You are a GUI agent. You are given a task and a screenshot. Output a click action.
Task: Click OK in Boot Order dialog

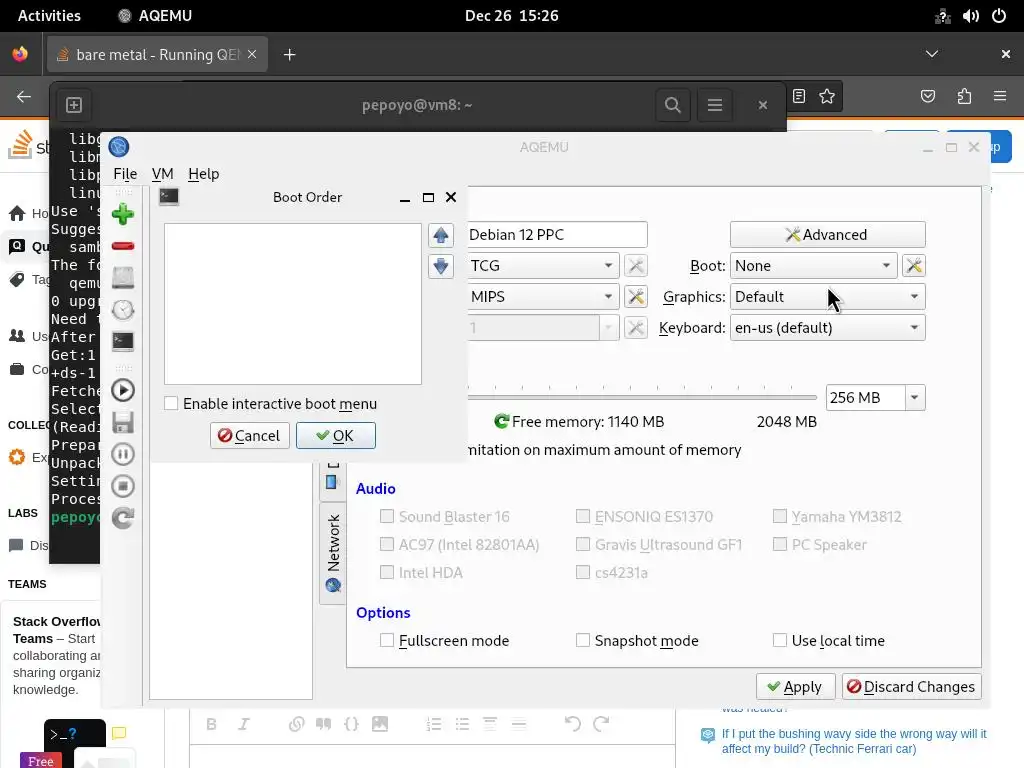tap(336, 436)
